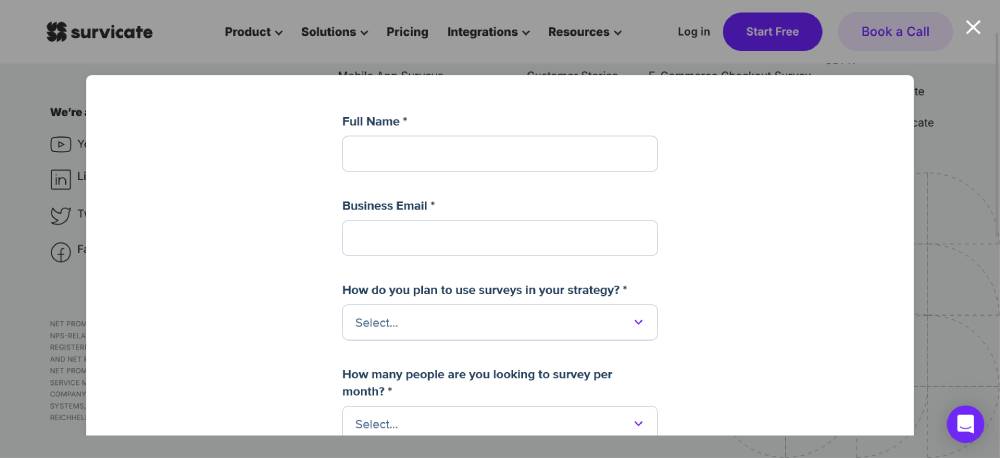Click the Business Email field label

pos(385,206)
